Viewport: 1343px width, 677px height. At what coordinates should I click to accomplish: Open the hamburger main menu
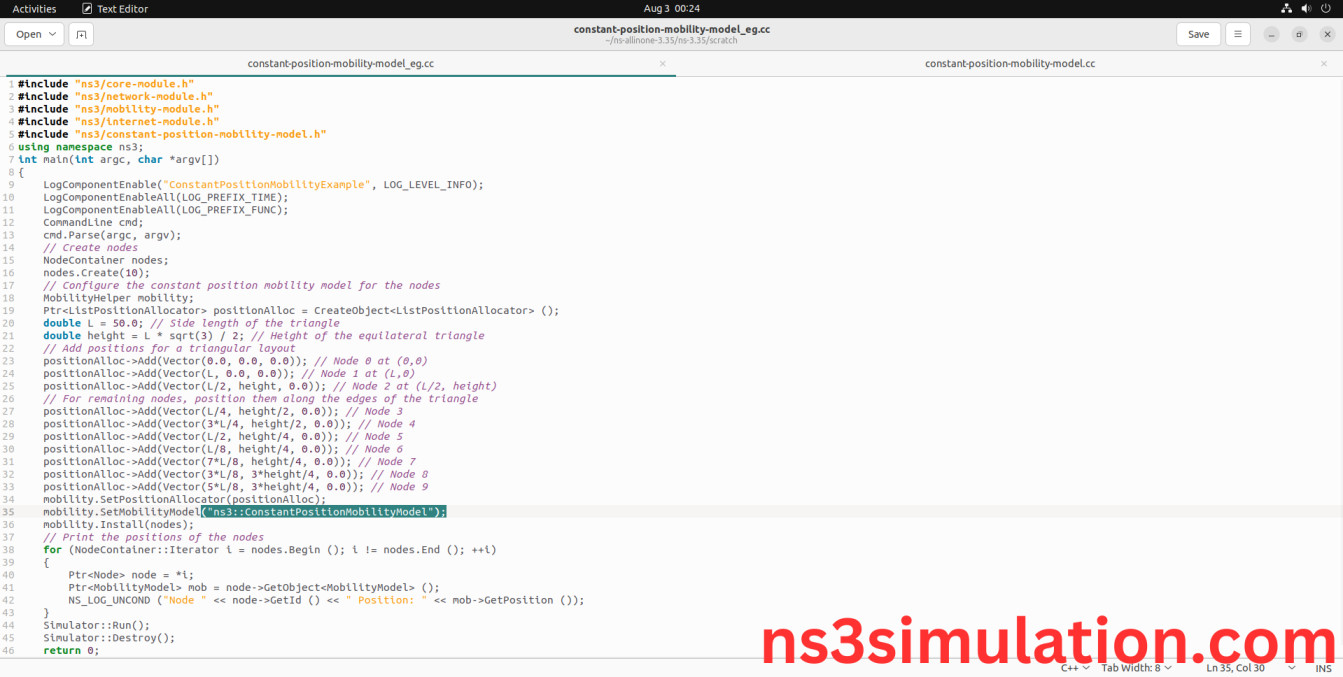1238,33
